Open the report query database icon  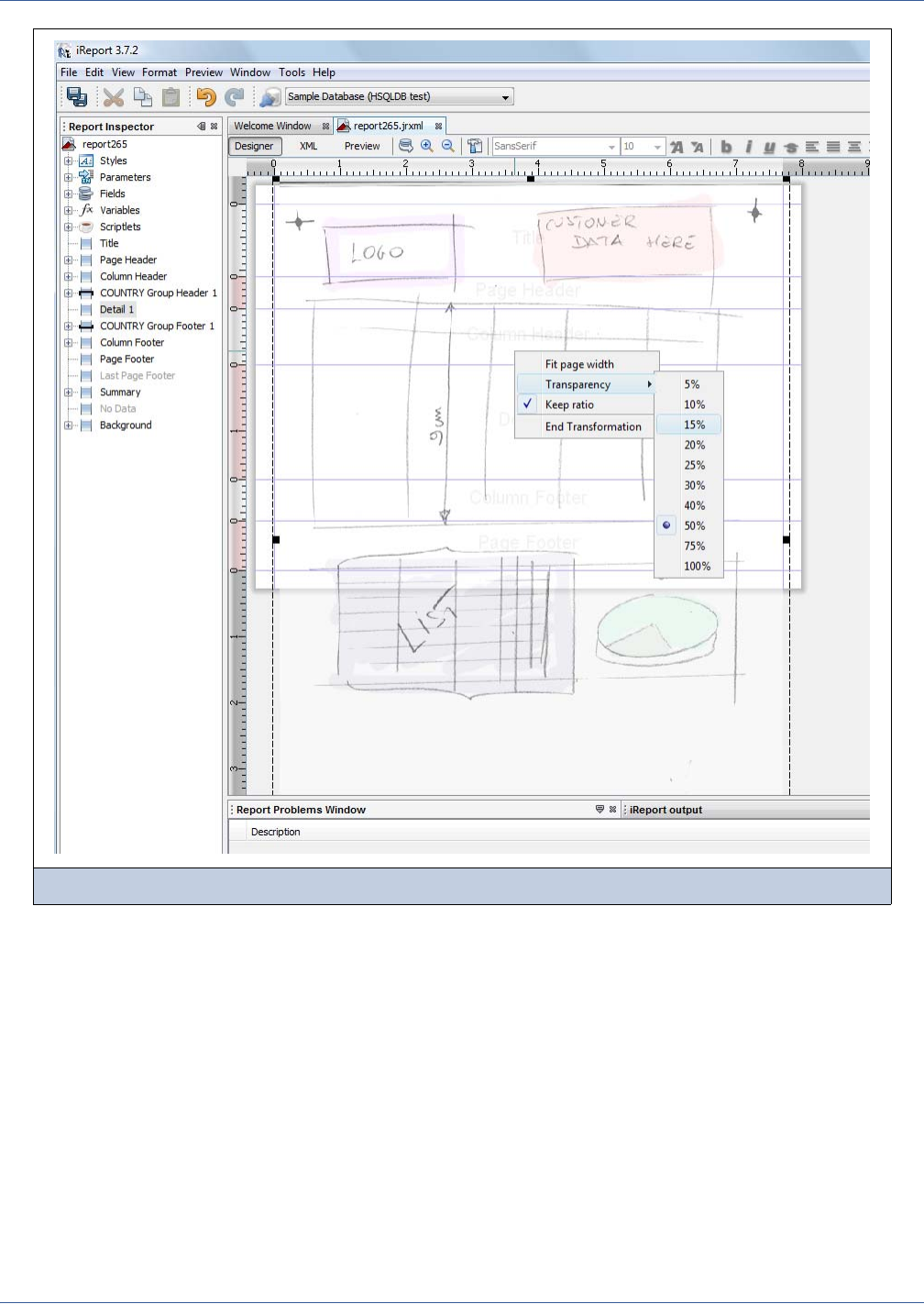(406, 146)
